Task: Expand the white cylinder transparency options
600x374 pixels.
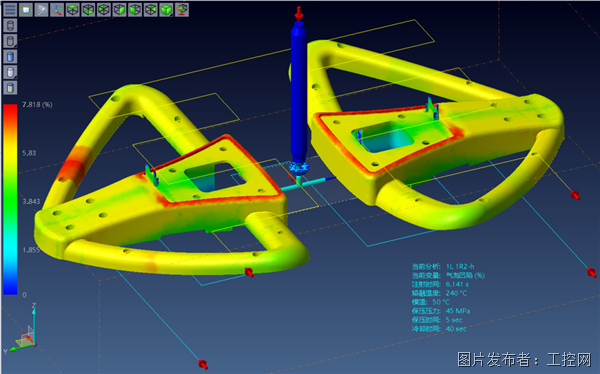Action: point(10,72)
